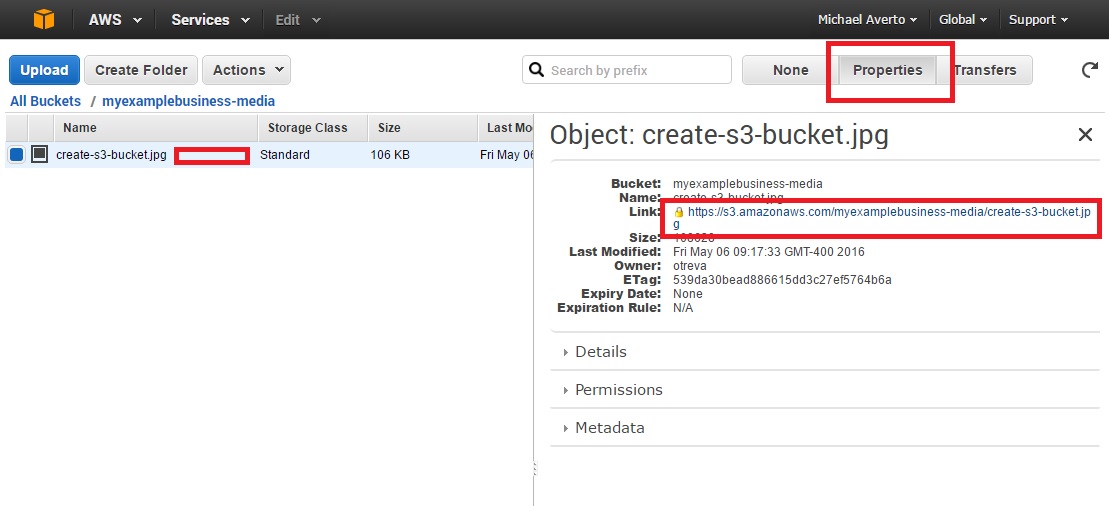Click the Create Folder button
Screen dimensions: 1109x506
pos(141,70)
